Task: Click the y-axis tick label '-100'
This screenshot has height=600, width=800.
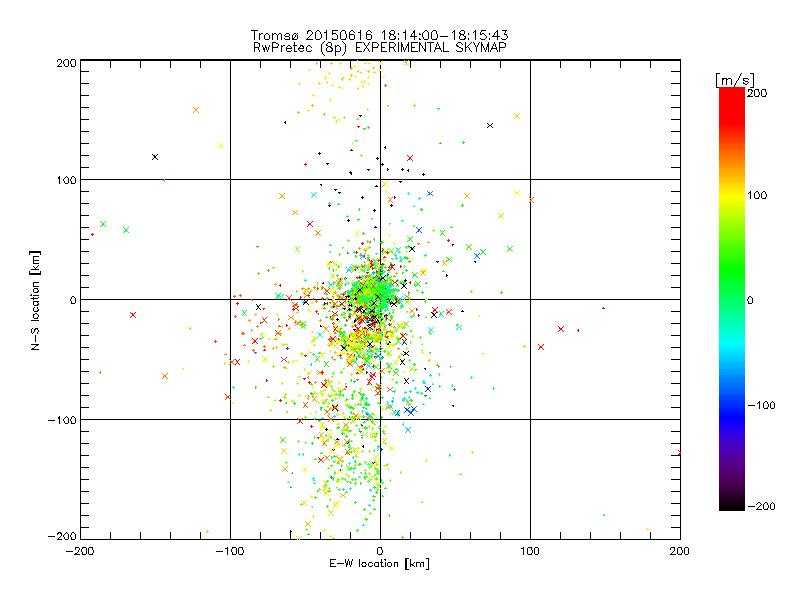Action: pos(62,421)
